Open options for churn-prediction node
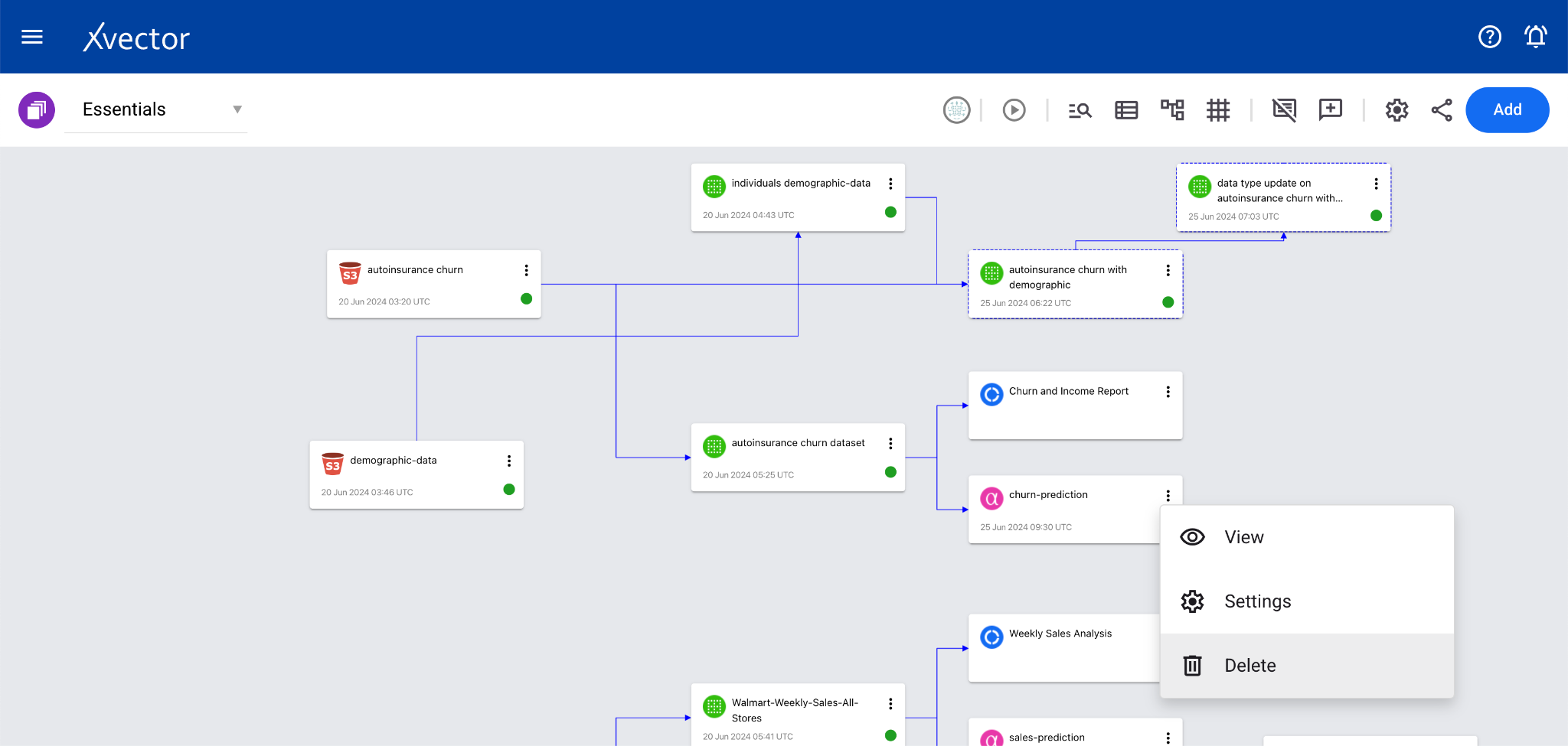 coord(1168,496)
